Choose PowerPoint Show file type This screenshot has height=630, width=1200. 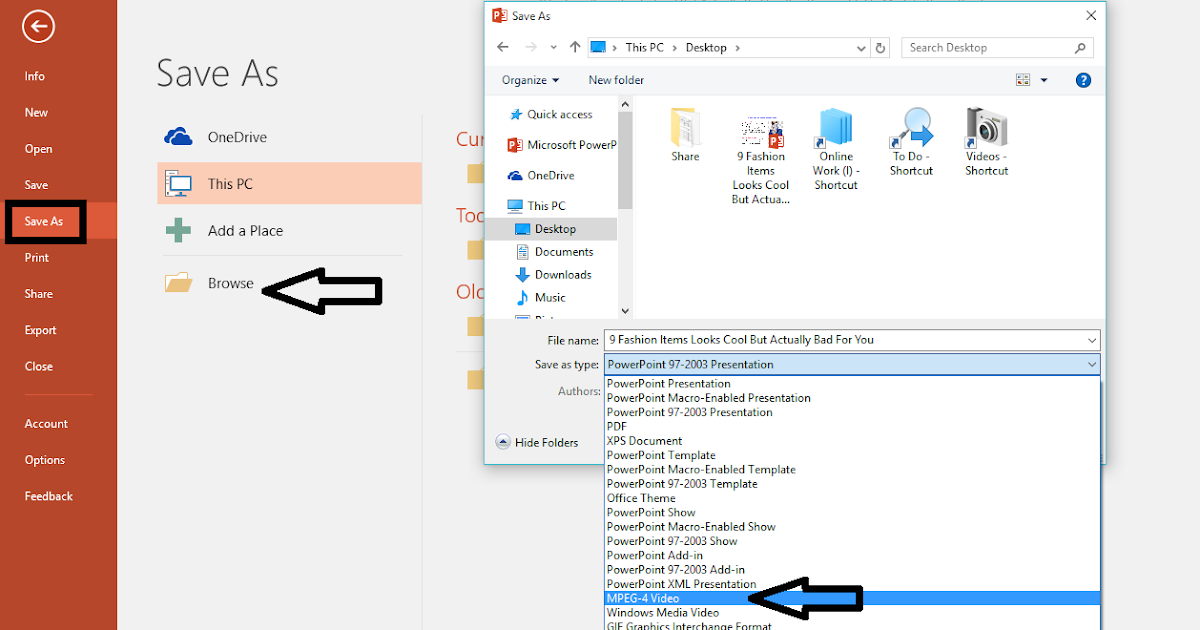pyautogui.click(x=852, y=513)
